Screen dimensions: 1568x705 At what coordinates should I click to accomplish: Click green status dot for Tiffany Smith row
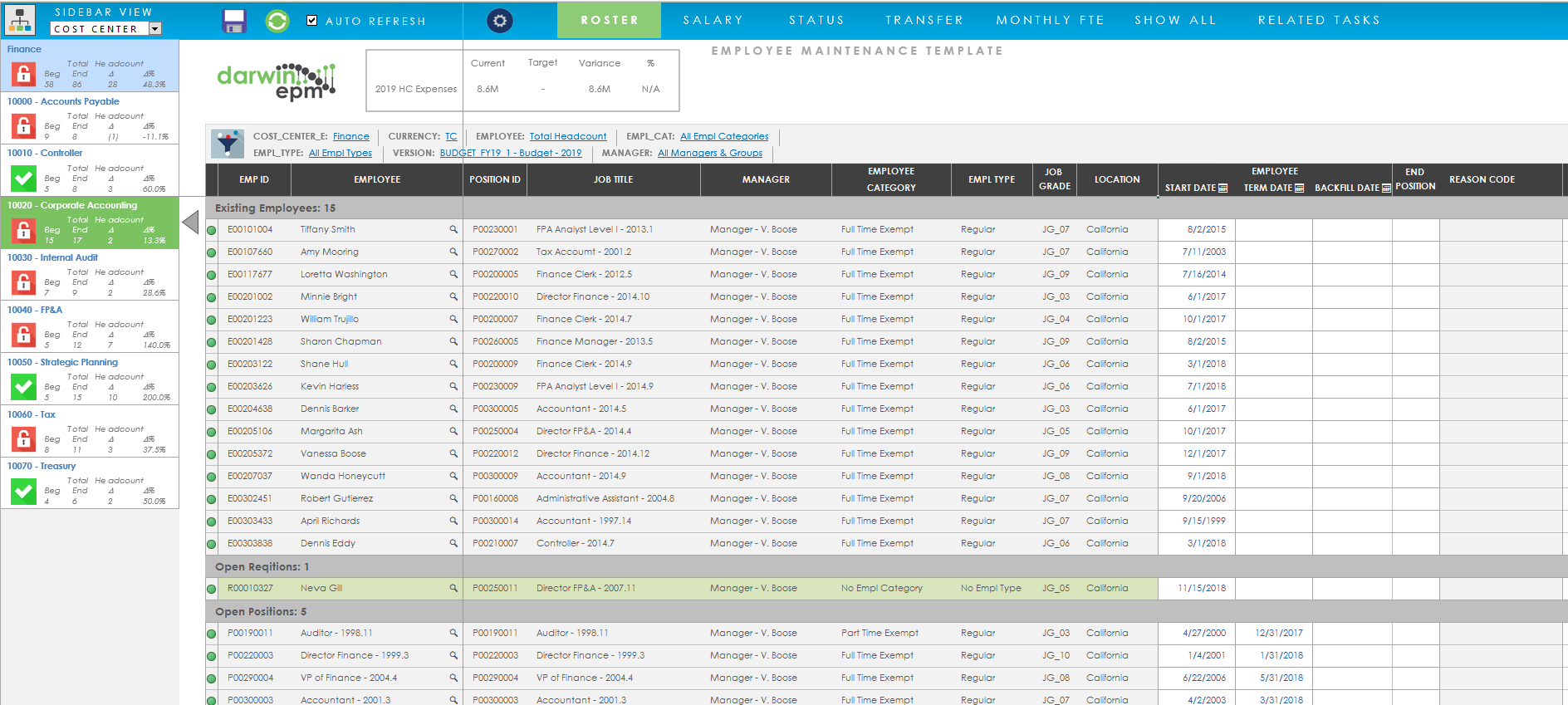212,230
